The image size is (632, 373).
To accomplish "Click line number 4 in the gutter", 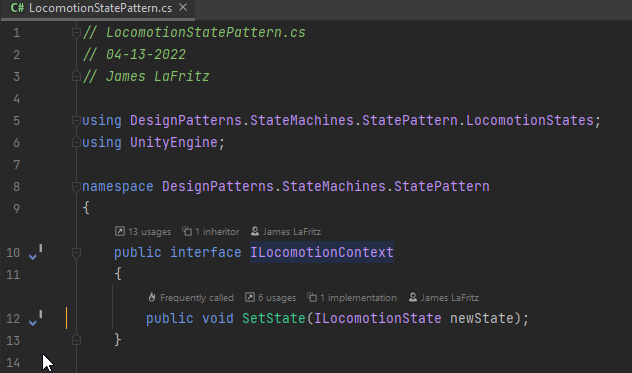I will [x=17, y=98].
